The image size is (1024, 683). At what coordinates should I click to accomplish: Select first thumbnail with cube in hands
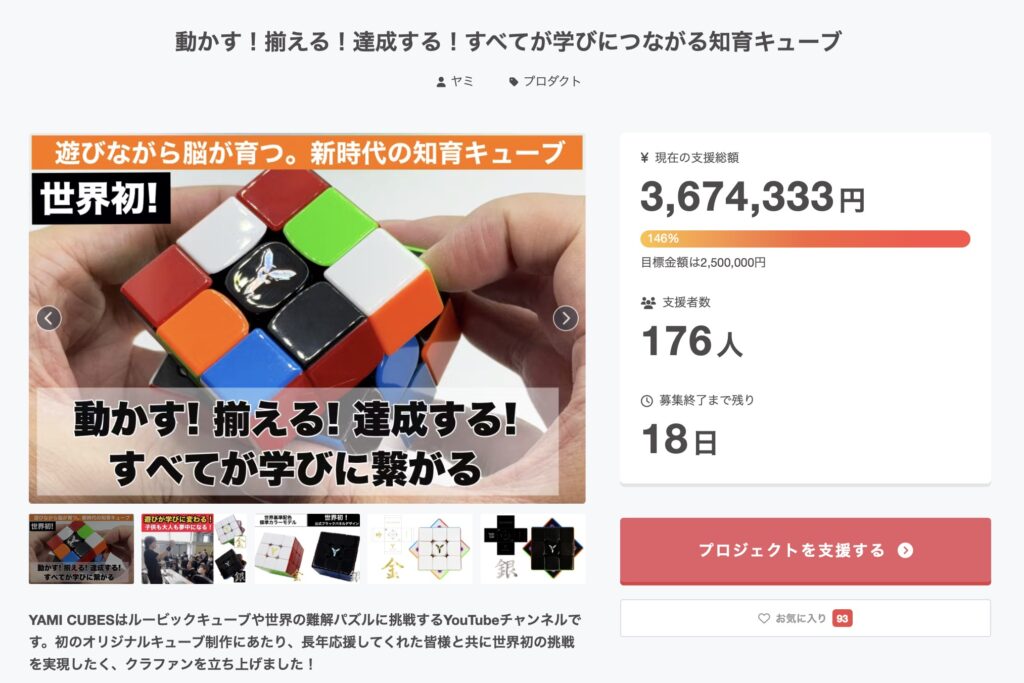coord(81,548)
